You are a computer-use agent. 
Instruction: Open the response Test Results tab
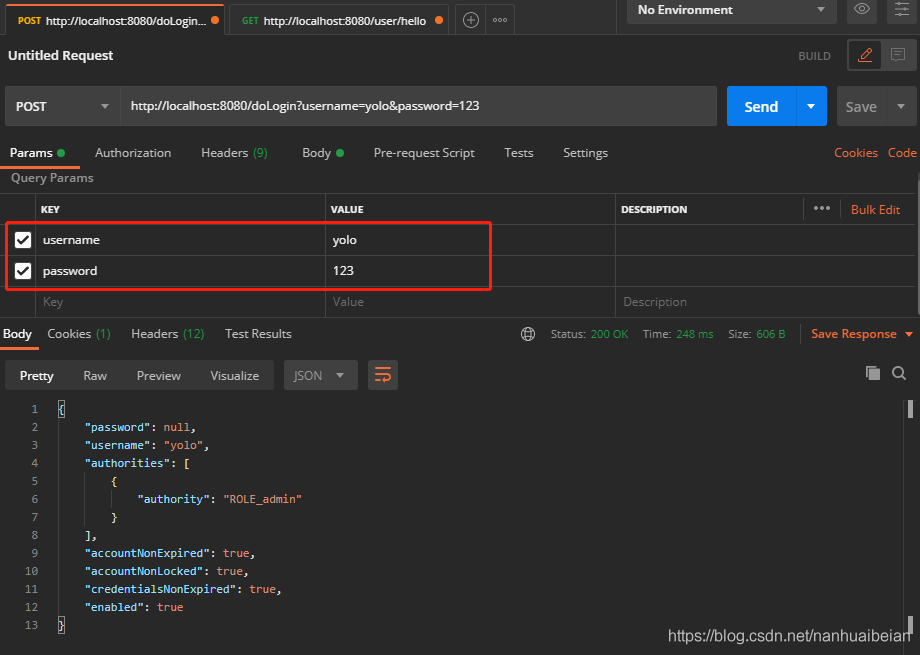click(x=258, y=334)
